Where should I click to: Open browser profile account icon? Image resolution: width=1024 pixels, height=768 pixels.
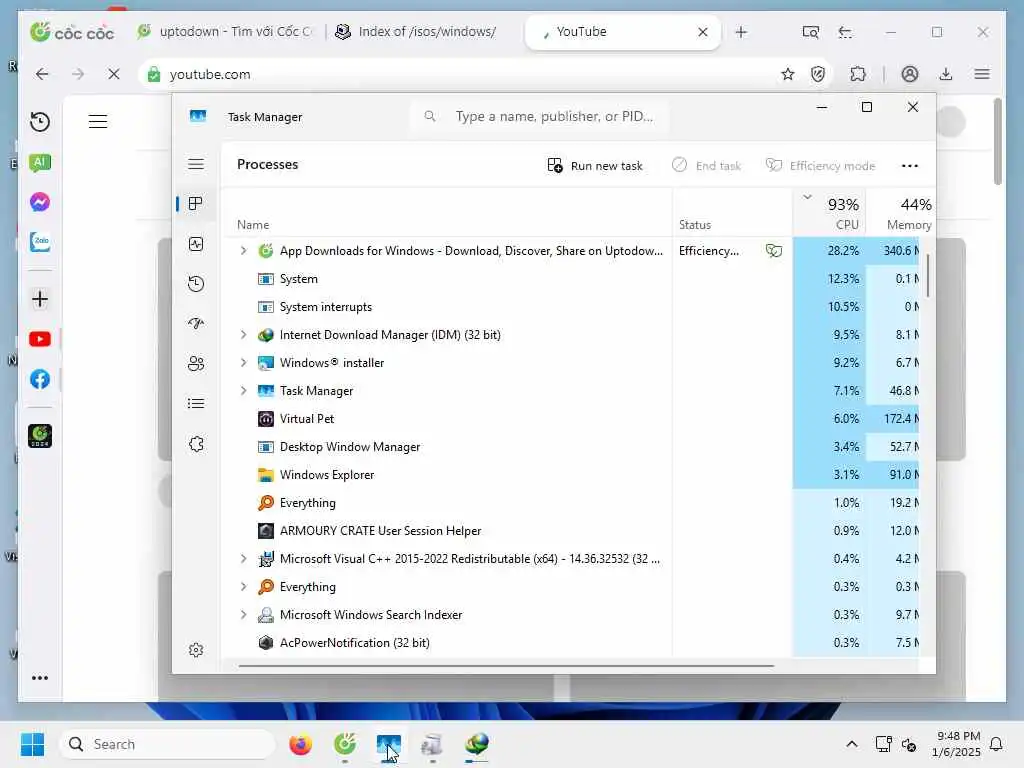point(910,74)
